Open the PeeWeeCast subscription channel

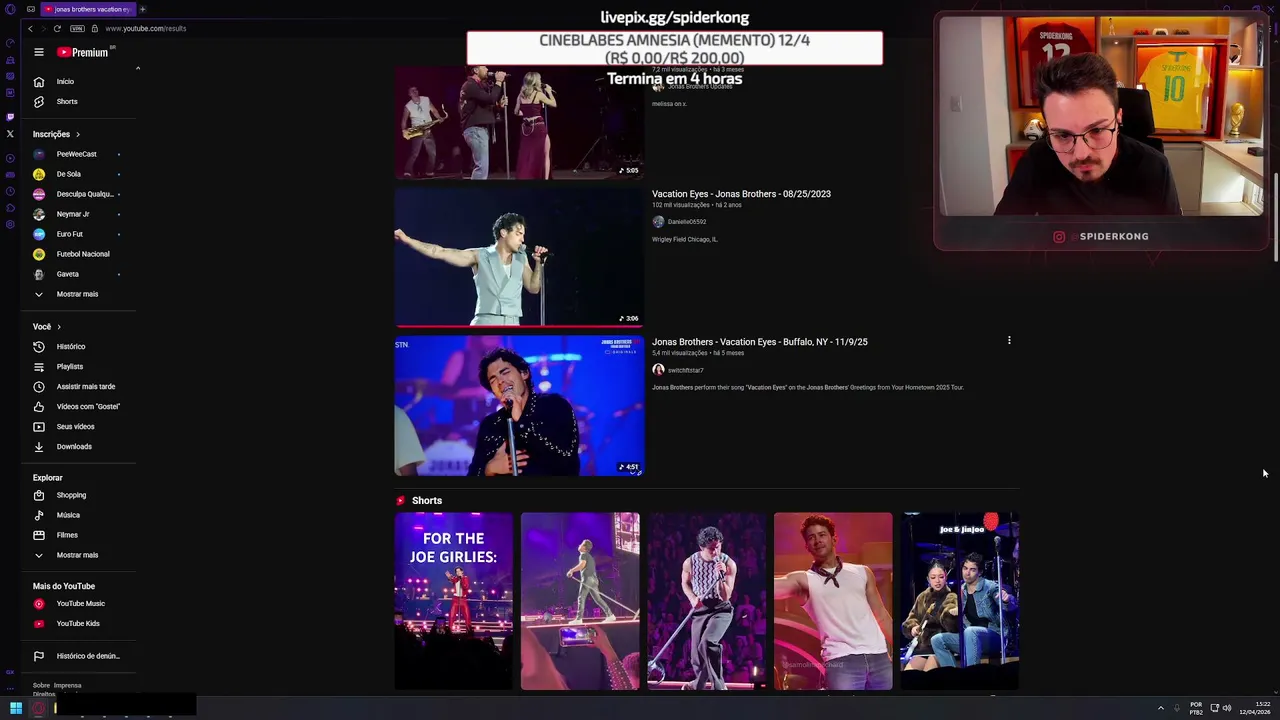(76, 154)
